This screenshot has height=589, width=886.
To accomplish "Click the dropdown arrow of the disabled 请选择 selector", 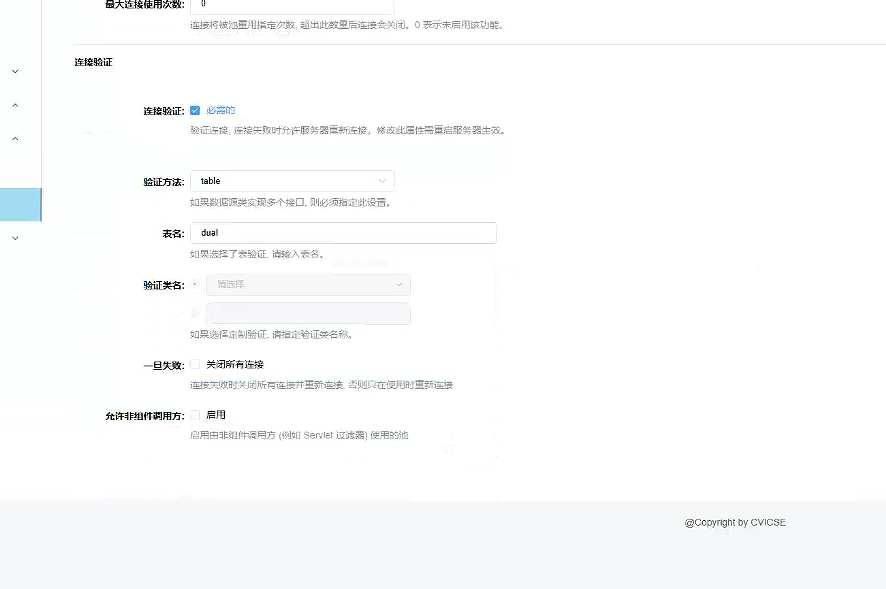I will pyautogui.click(x=398, y=285).
